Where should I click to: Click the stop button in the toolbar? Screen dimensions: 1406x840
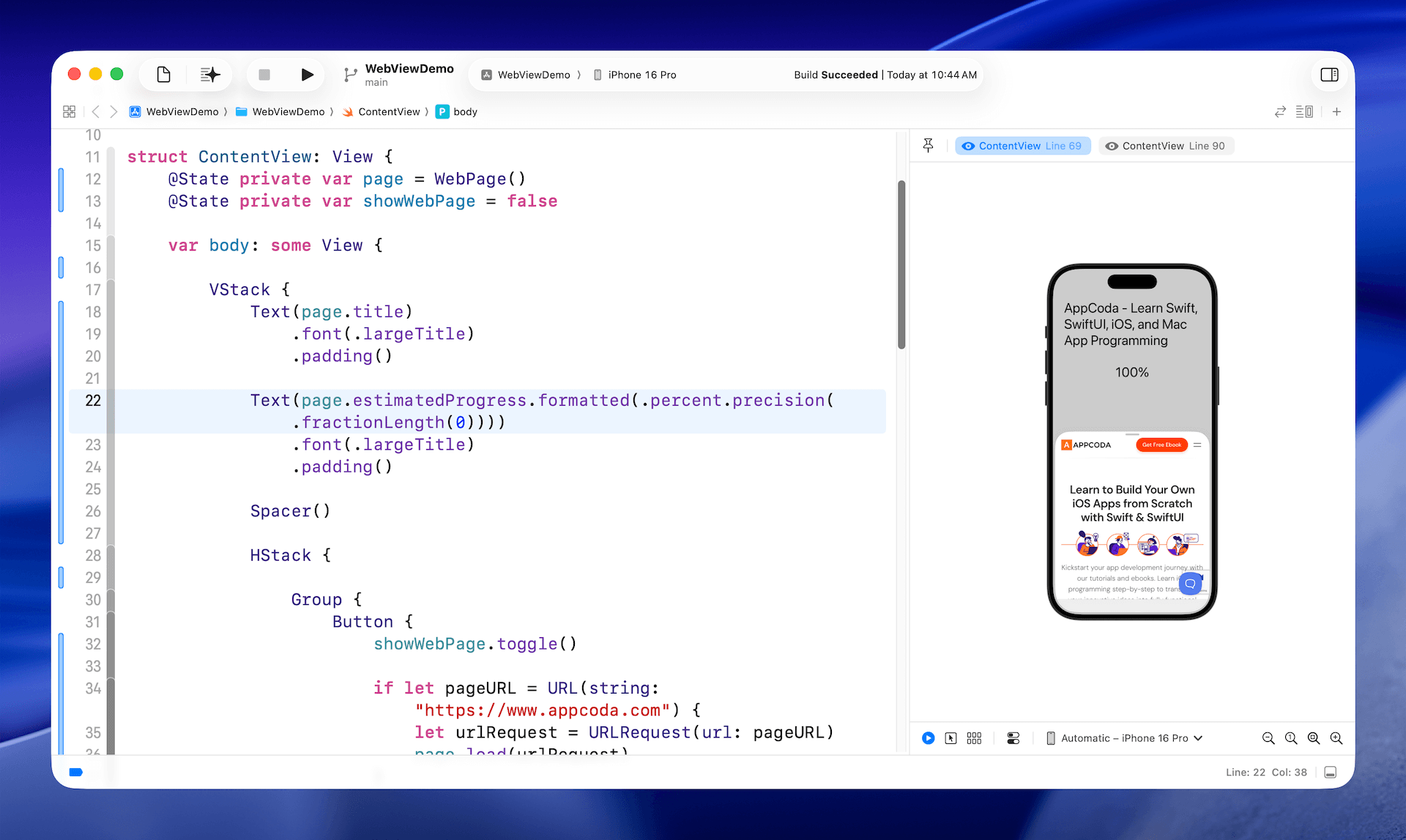point(264,74)
